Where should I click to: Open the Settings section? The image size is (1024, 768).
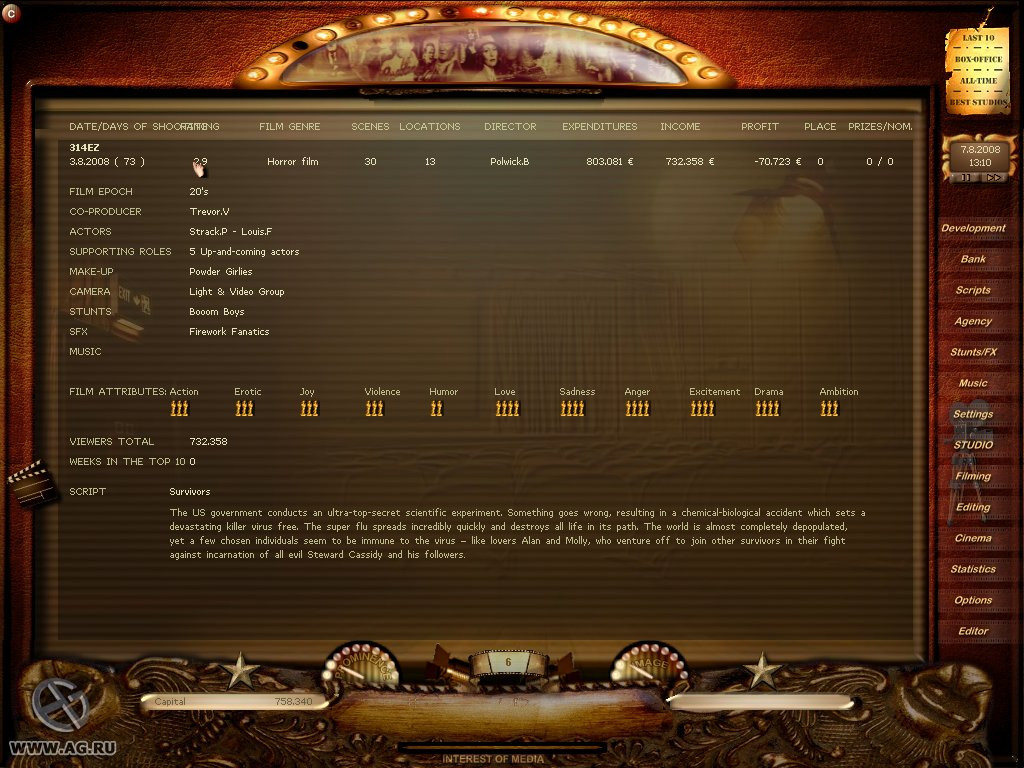(973, 414)
